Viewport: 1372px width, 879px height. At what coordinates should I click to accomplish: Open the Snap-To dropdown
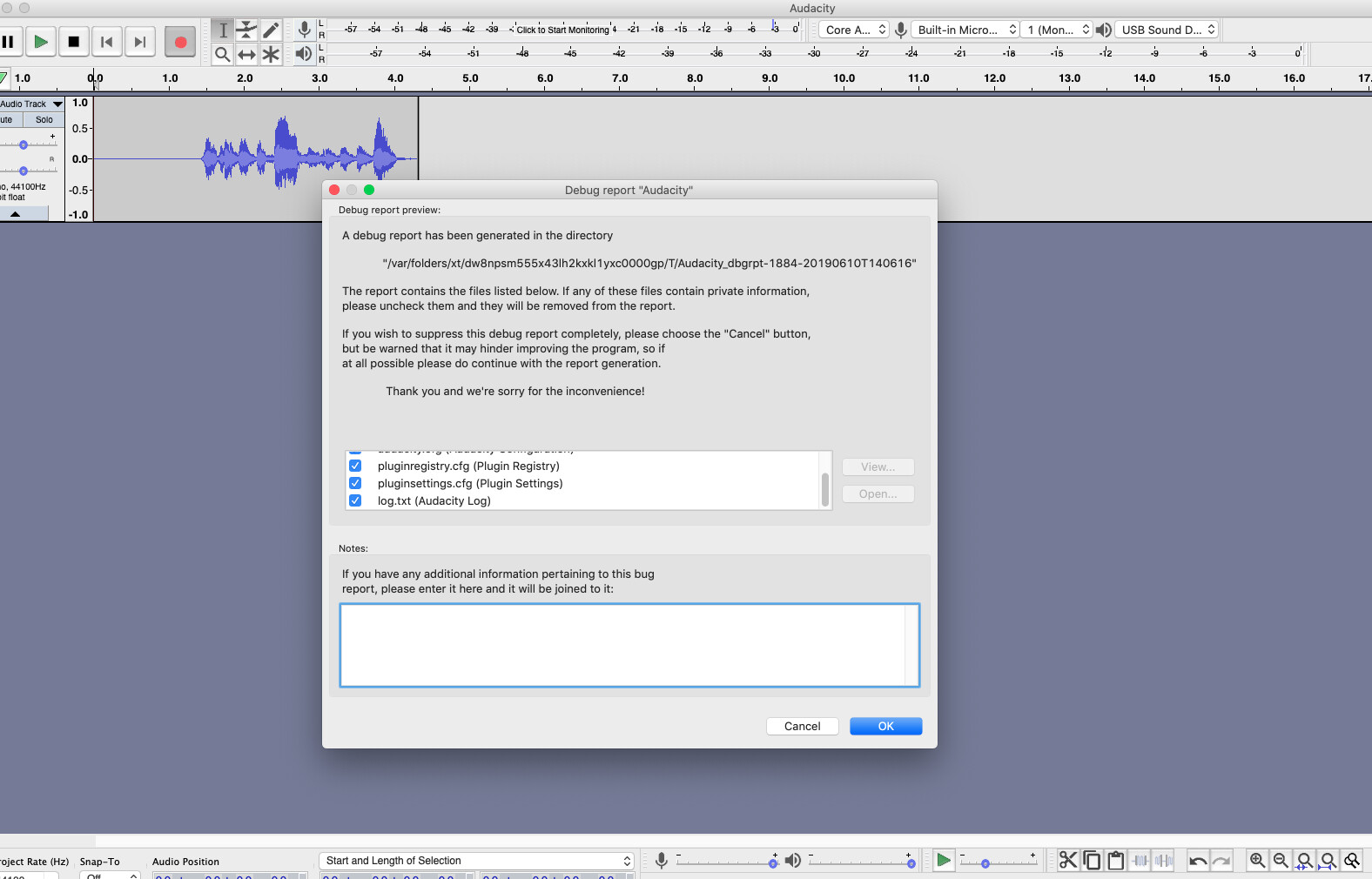point(110,875)
